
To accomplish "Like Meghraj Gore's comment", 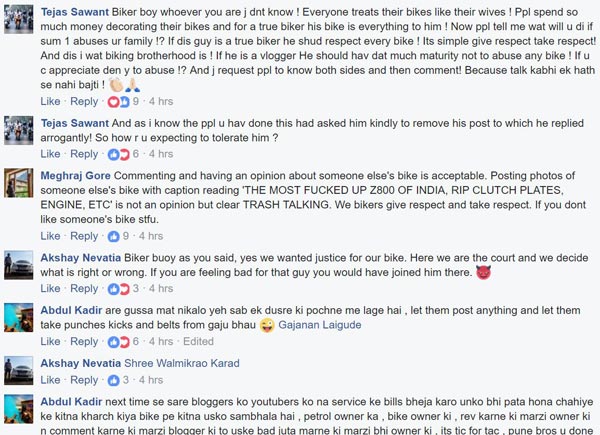I will pyautogui.click(x=50, y=236).
